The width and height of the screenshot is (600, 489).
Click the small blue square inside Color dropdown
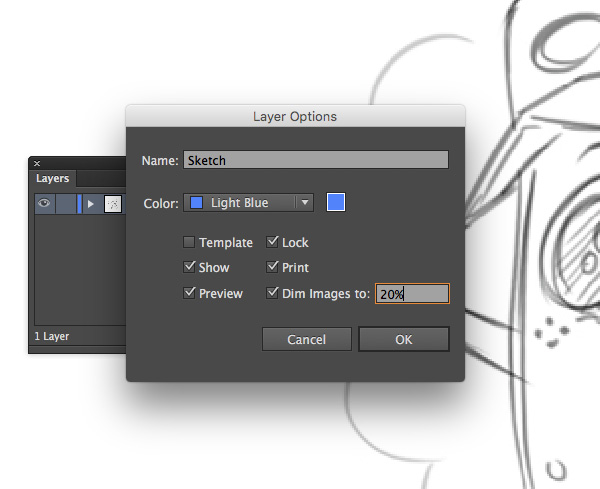(196, 203)
